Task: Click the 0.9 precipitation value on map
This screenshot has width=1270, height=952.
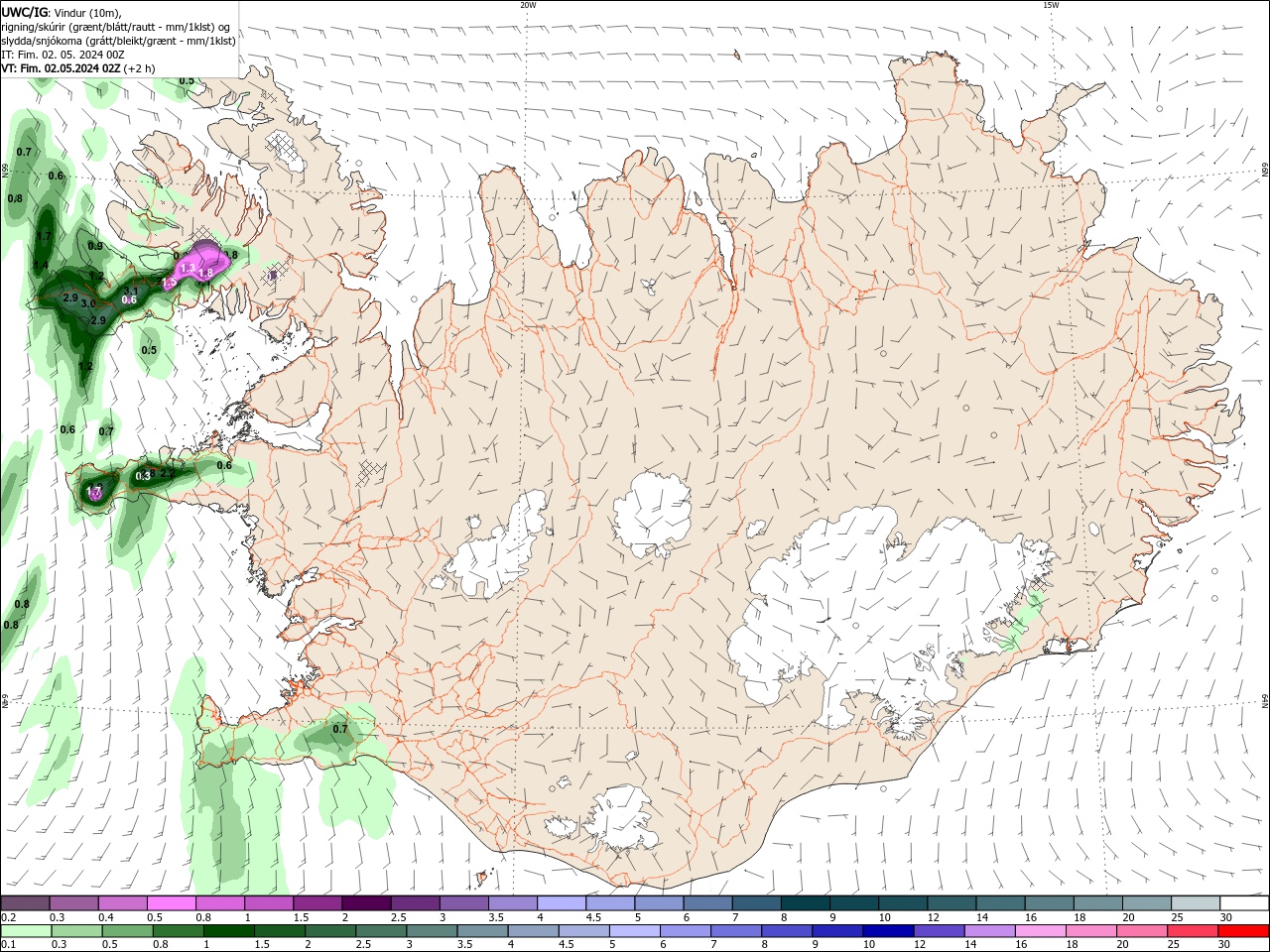Action: pos(95,246)
